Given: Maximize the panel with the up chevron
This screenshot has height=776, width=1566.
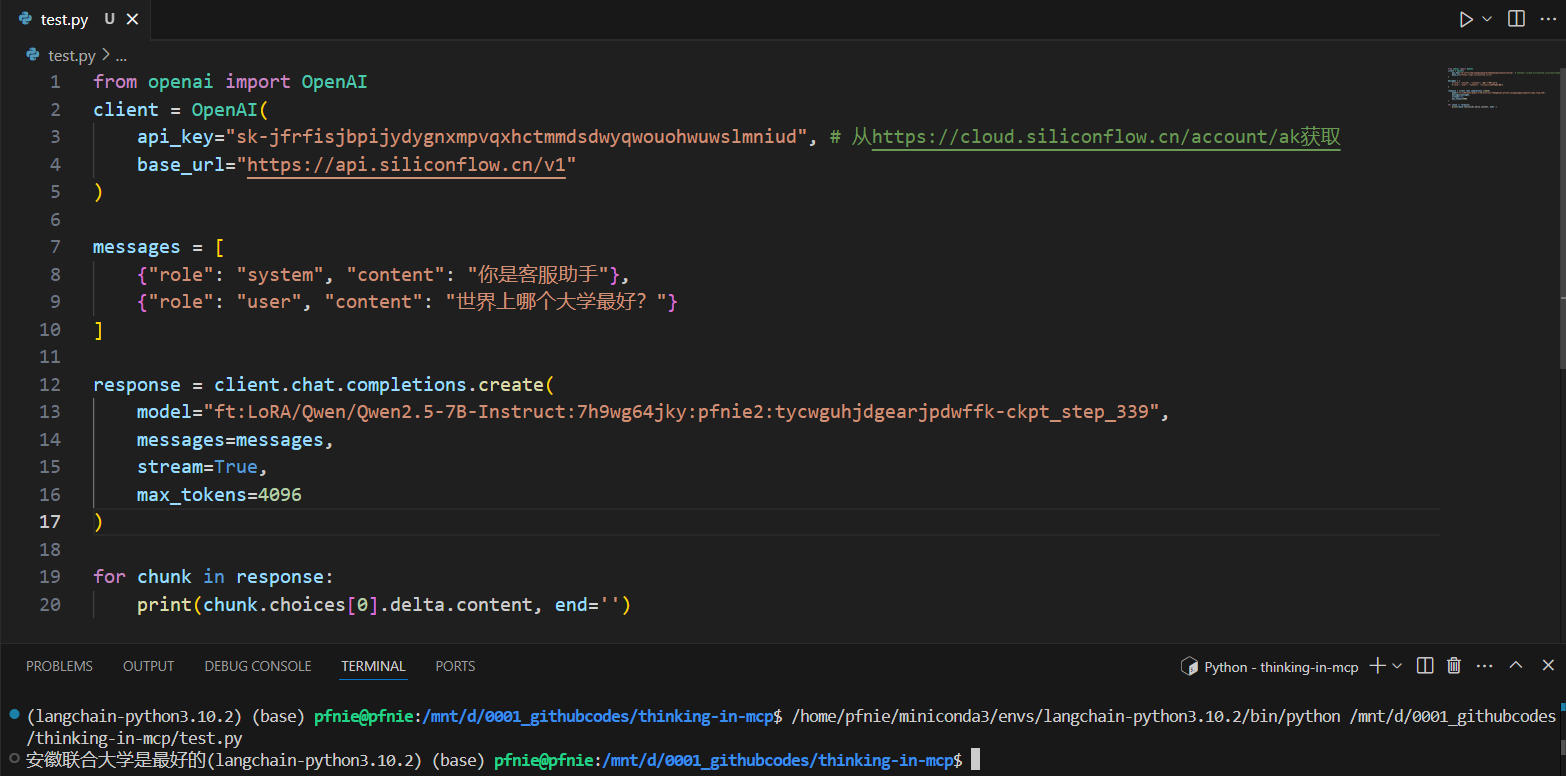Looking at the screenshot, I should (1516, 666).
